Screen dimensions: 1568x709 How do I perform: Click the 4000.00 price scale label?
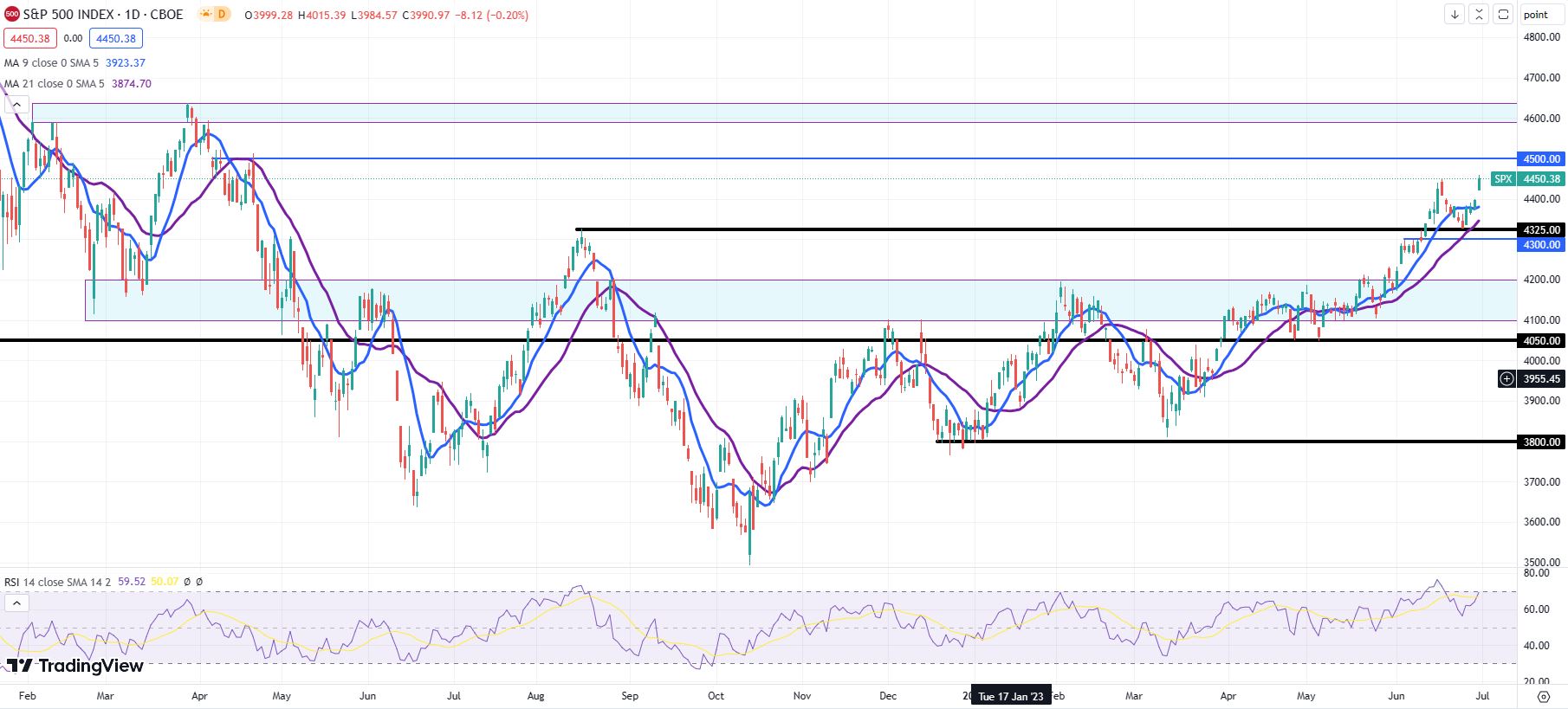point(1541,361)
